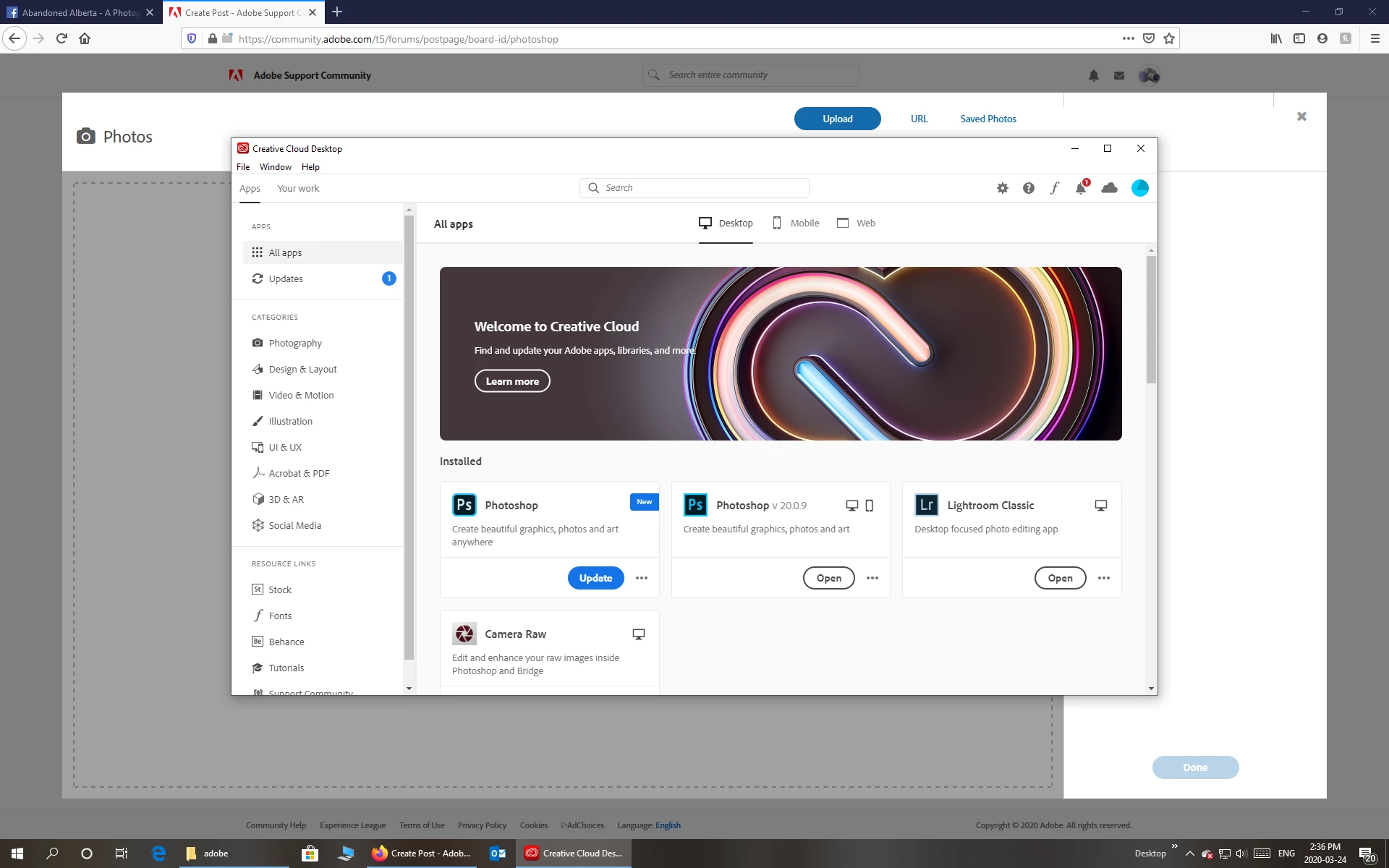This screenshot has width=1389, height=868.
Task: Click the Creative Cloud search field
Action: 694,188
